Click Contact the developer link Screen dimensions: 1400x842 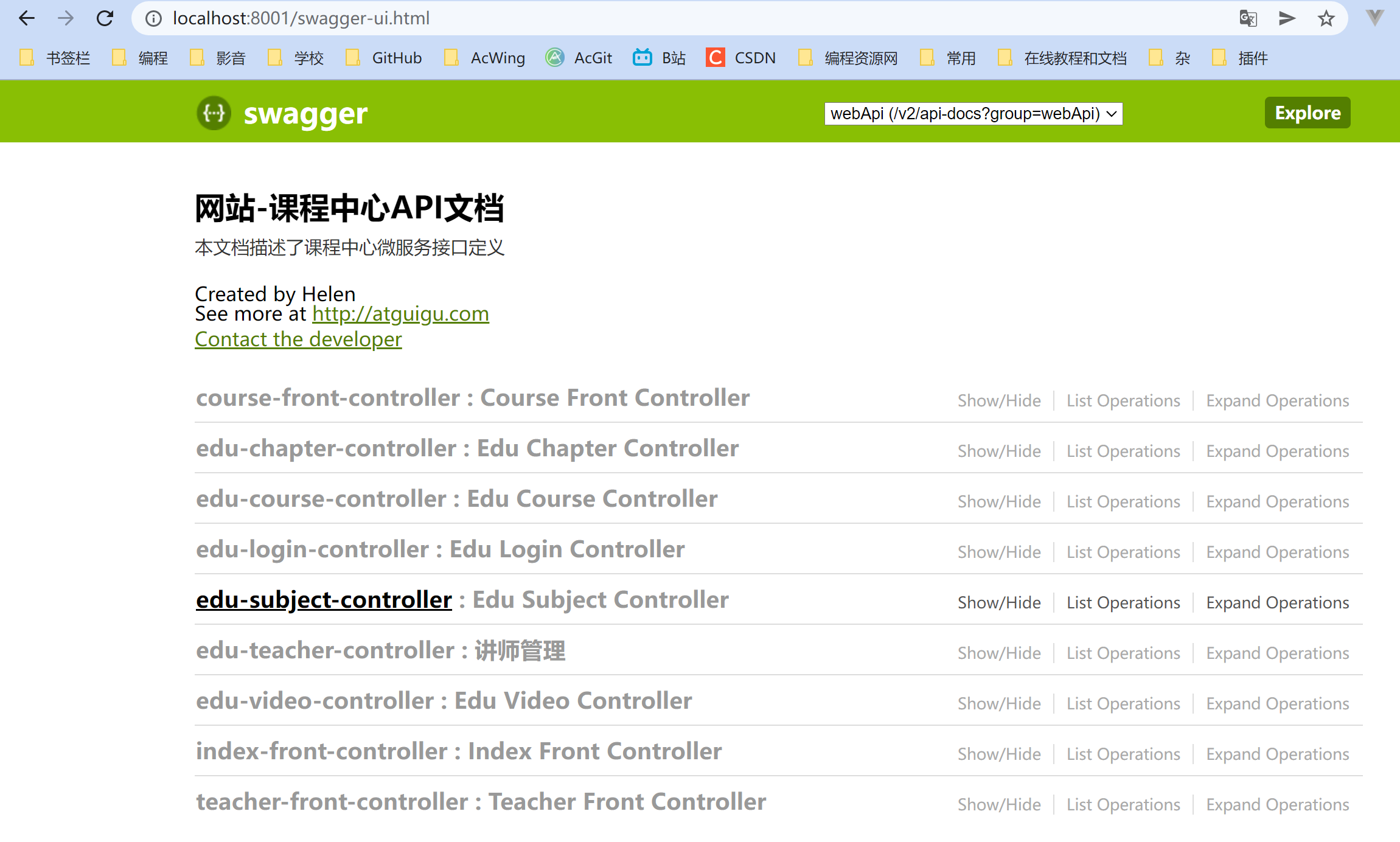[298, 339]
